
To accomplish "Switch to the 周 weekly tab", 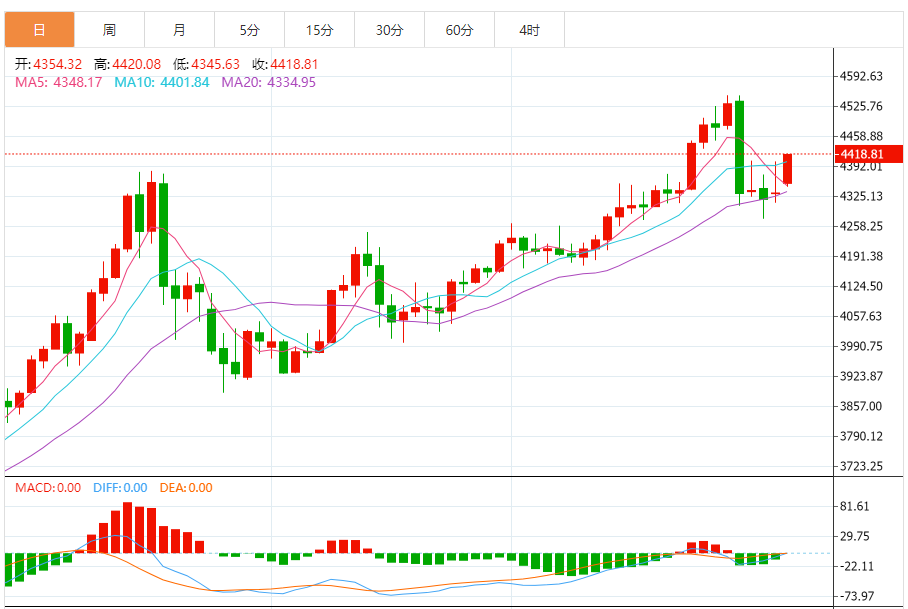I will point(109,30).
